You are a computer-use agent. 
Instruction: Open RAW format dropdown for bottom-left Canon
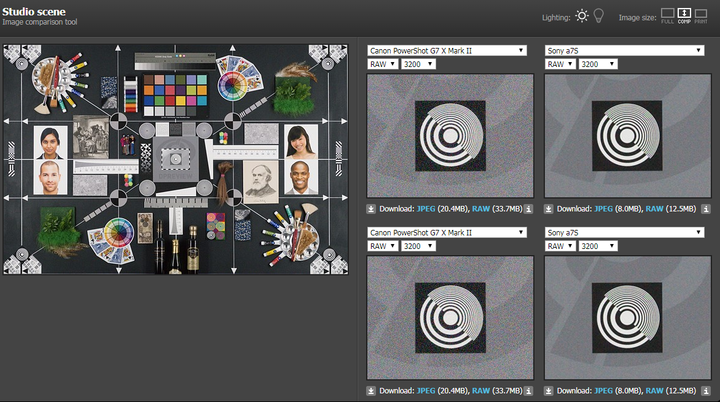coord(382,246)
